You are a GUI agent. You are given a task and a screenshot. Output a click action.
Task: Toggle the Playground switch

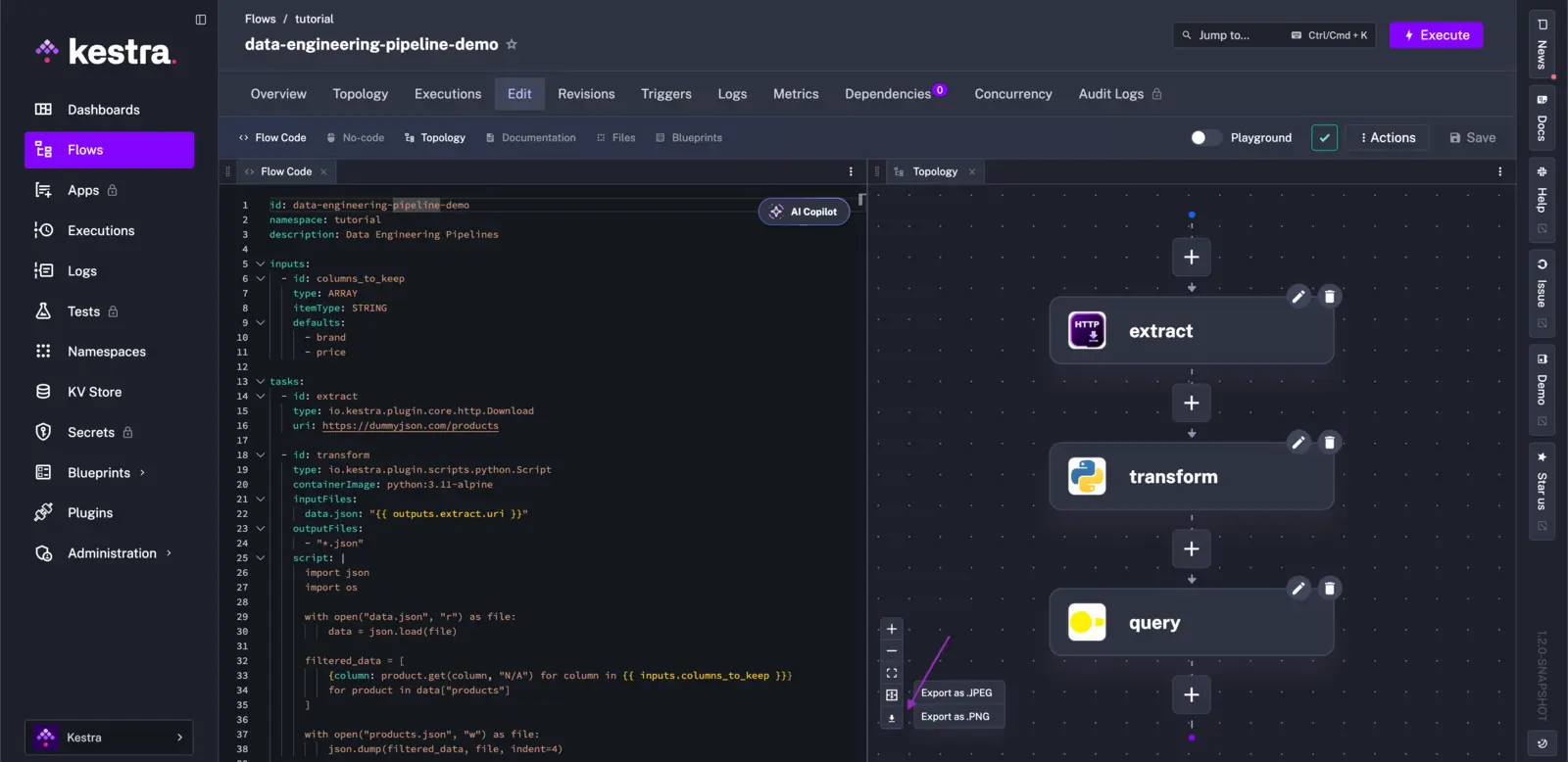pyautogui.click(x=1204, y=138)
